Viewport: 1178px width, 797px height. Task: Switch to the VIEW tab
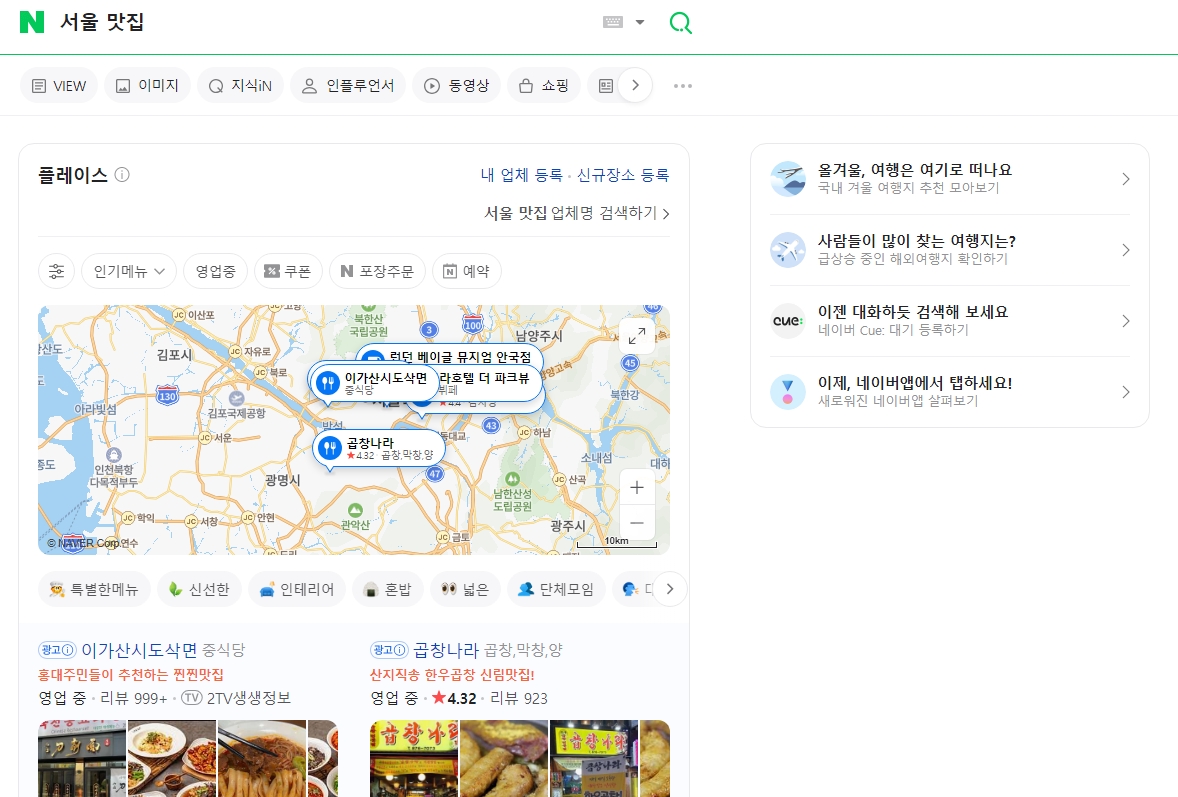click(x=58, y=85)
